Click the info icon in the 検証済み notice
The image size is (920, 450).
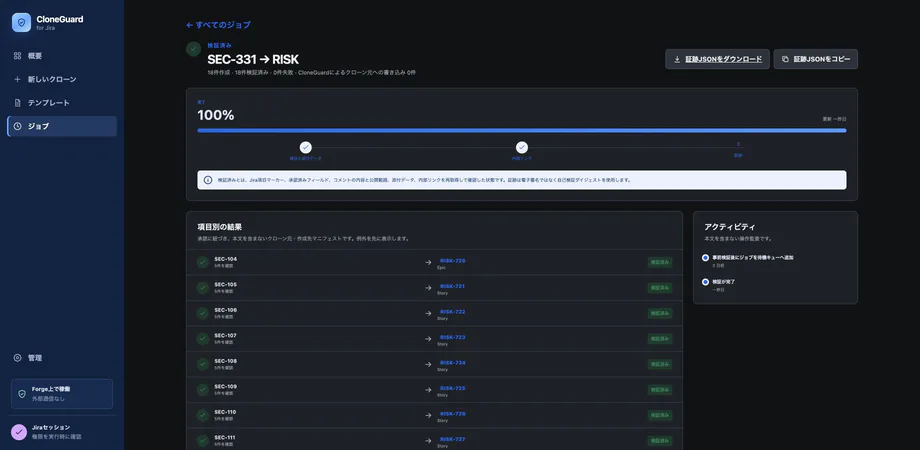(x=208, y=180)
